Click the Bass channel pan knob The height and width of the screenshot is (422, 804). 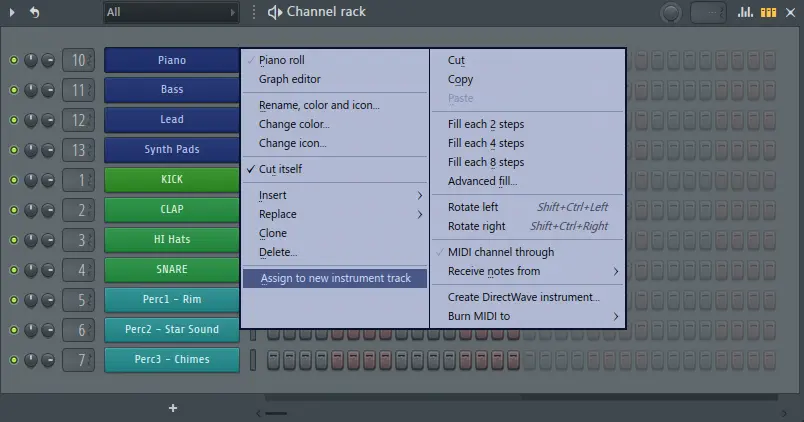click(31, 90)
